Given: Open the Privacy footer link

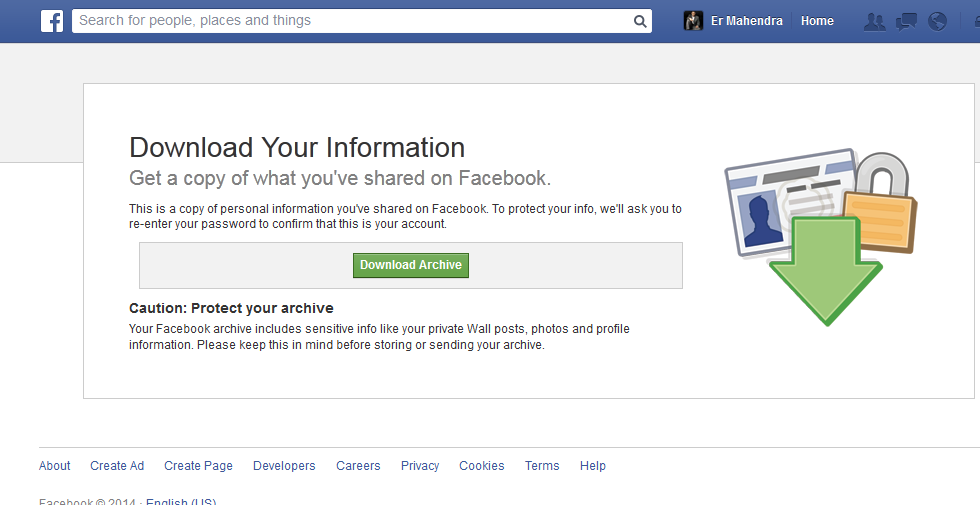Looking at the screenshot, I should coord(420,466).
